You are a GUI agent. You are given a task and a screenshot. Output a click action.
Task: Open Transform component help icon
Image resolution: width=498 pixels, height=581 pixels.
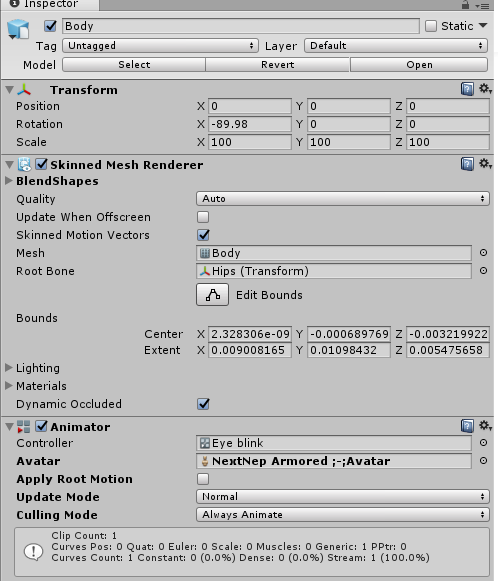click(467, 89)
